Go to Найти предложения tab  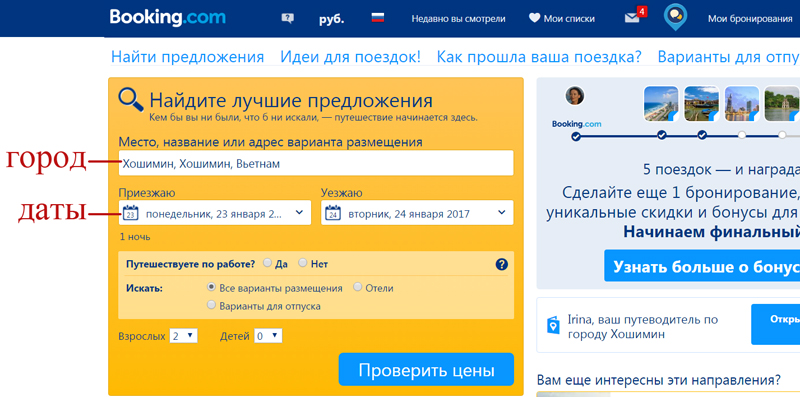pos(187,57)
